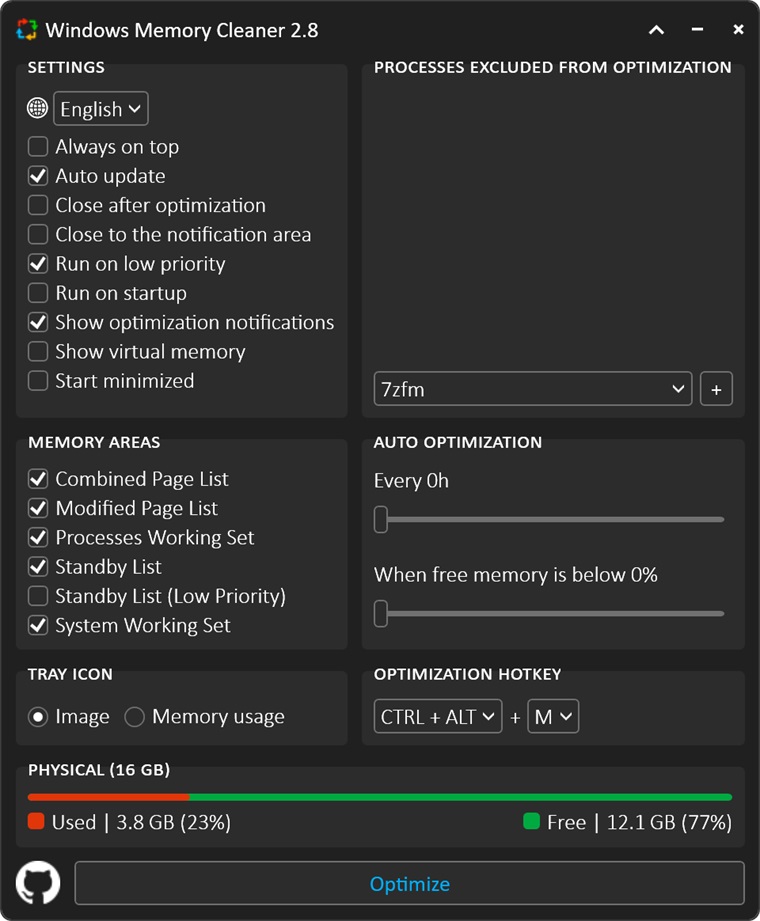Expand the 7zfm process dropdown
The width and height of the screenshot is (760, 921).
point(533,389)
